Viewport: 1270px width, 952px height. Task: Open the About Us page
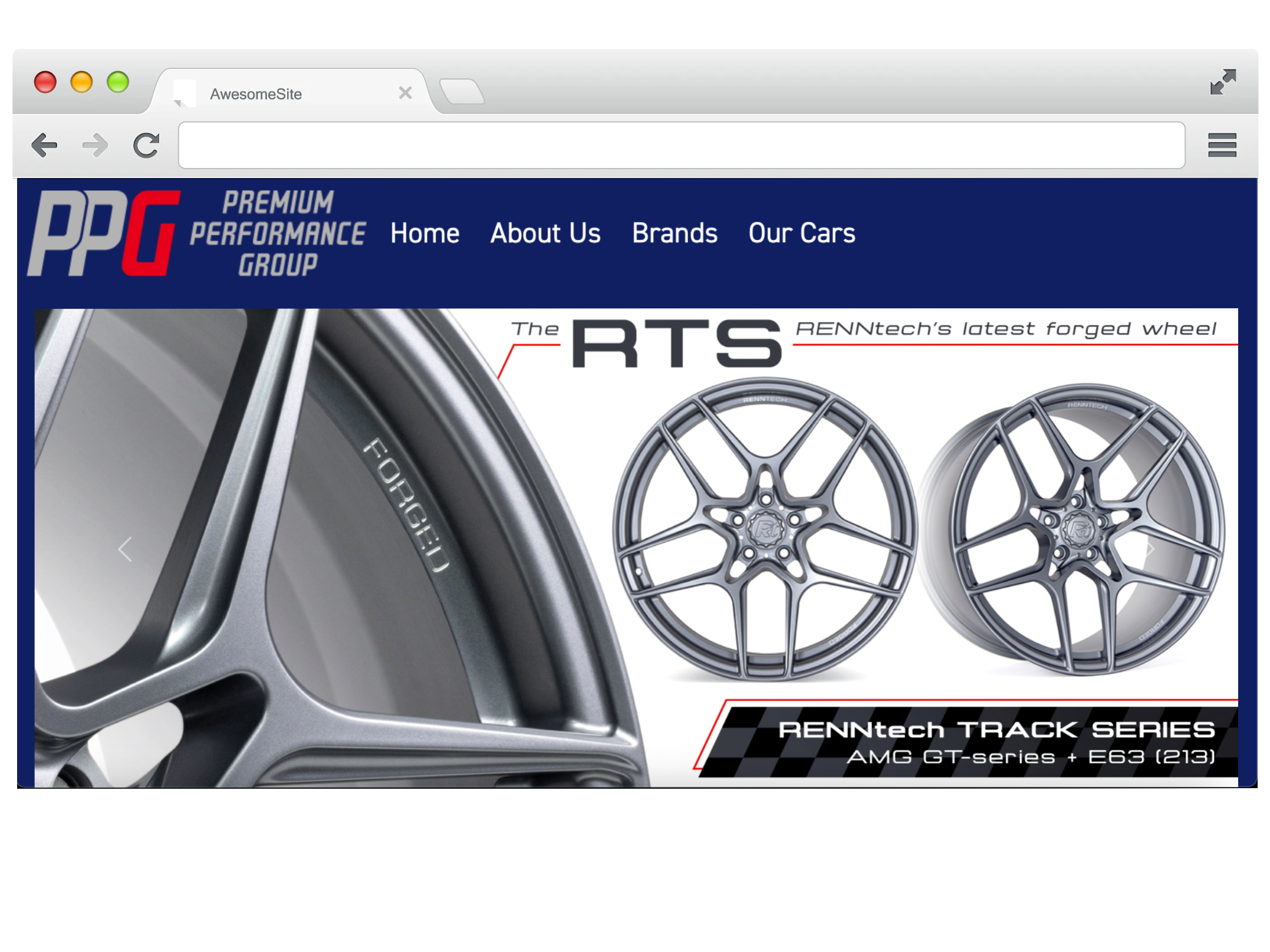click(545, 233)
